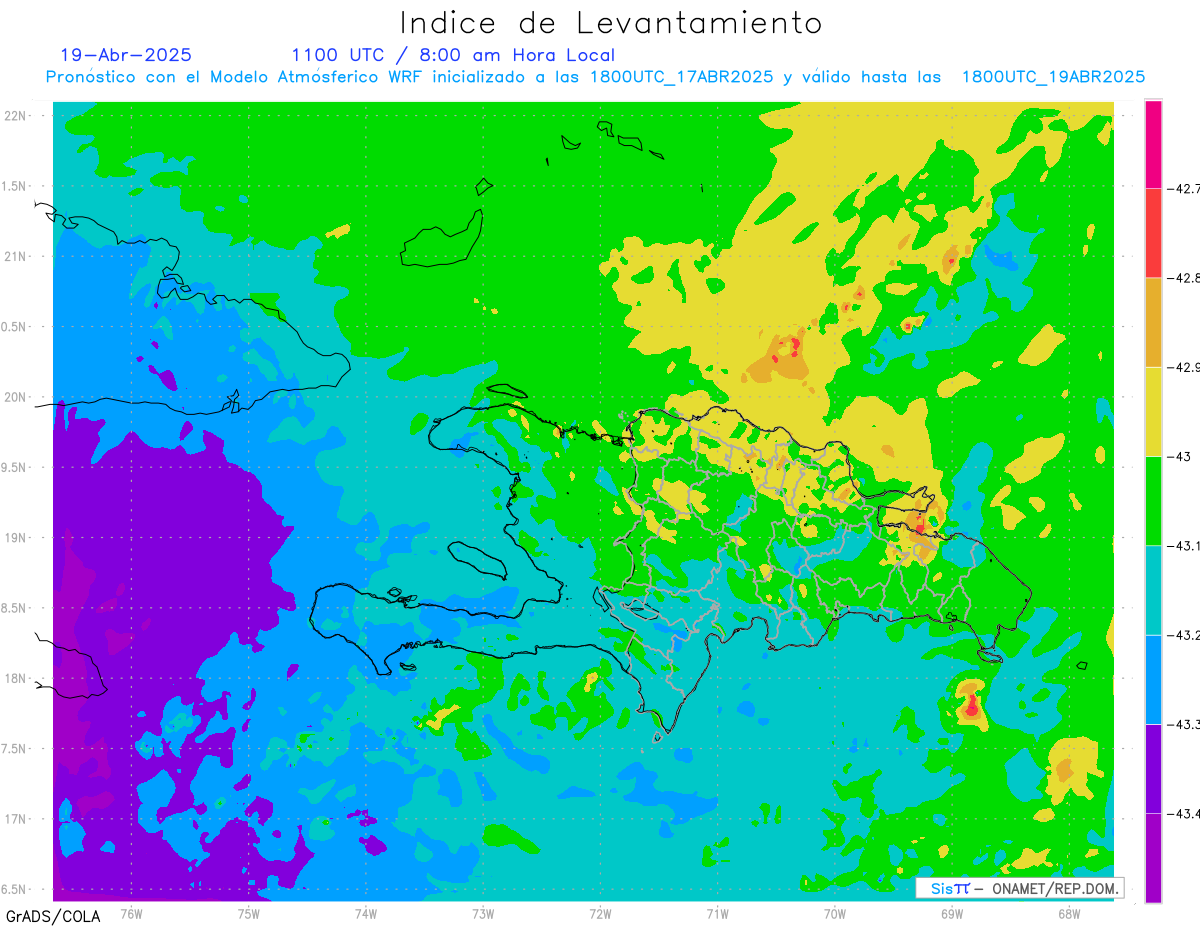Select the cyan legend color segment

(1153, 590)
